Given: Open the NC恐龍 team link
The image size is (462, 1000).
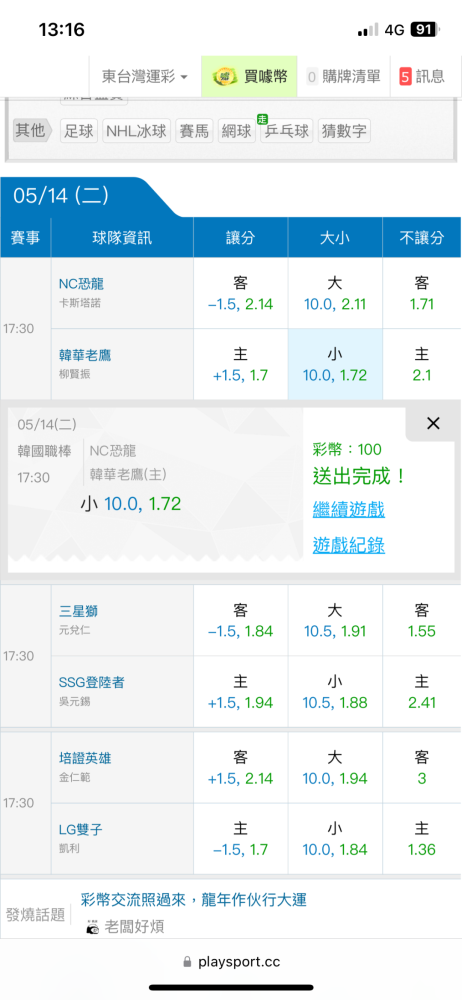Looking at the screenshot, I should (x=79, y=284).
